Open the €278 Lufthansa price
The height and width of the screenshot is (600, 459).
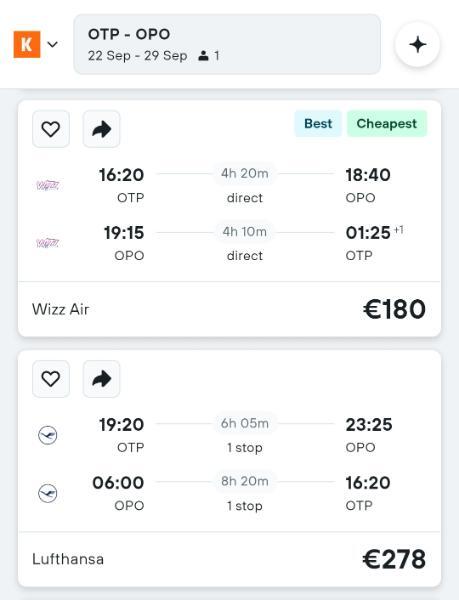[394, 559]
